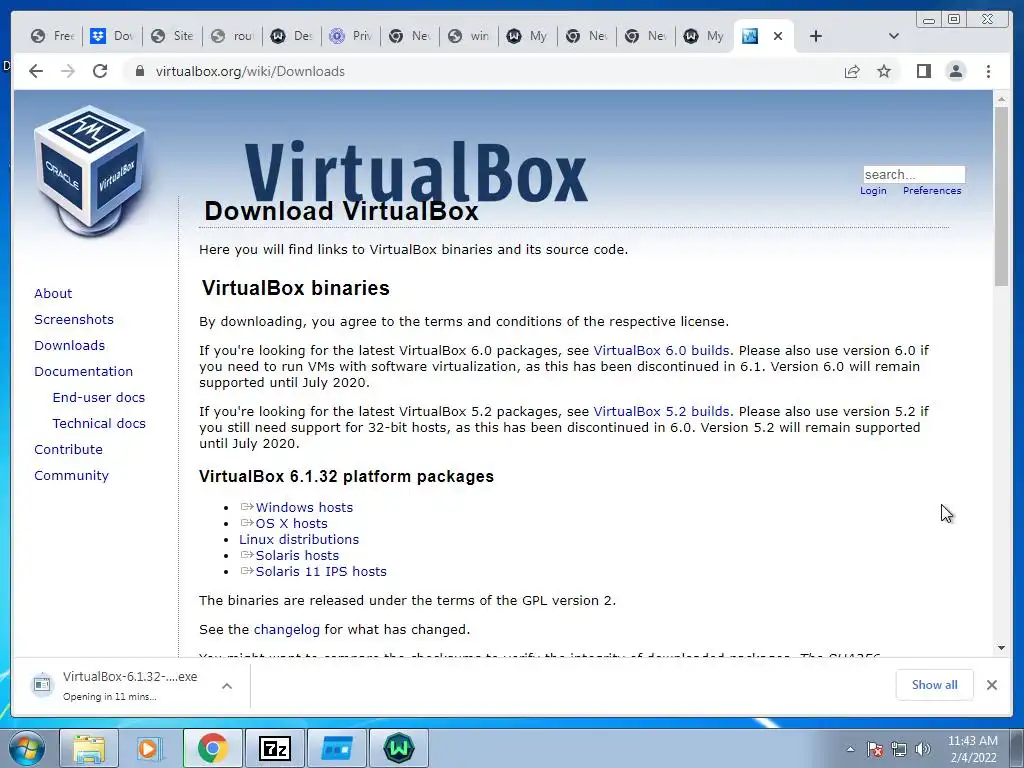Download the Solaris hosts package
Screen dimensions: 1024x768
(x=297, y=556)
